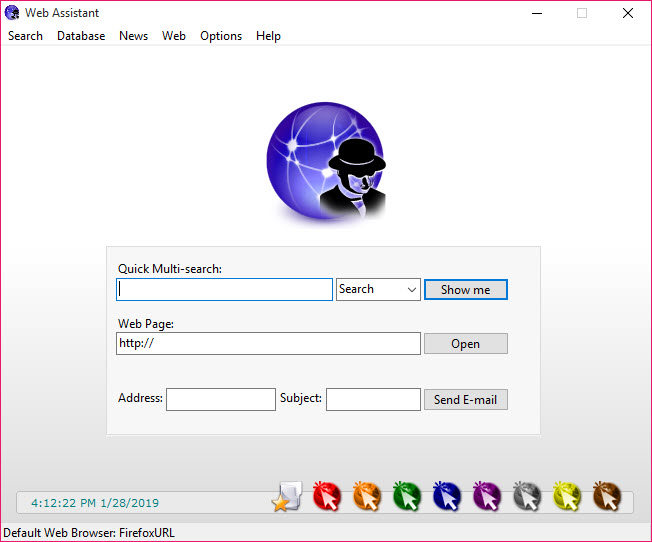Open the News menu

tap(133, 36)
